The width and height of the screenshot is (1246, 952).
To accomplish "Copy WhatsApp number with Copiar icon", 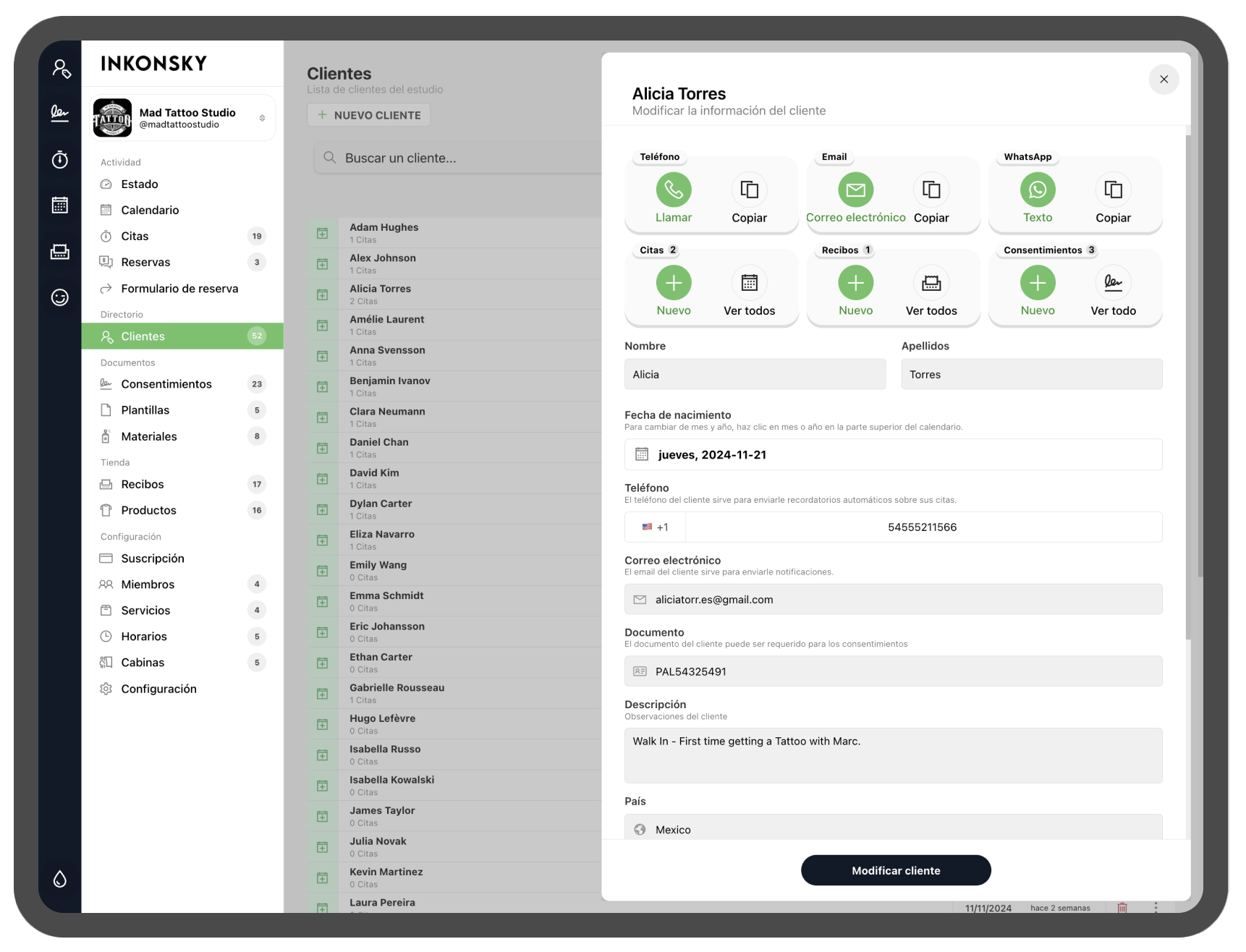I will pyautogui.click(x=1113, y=190).
